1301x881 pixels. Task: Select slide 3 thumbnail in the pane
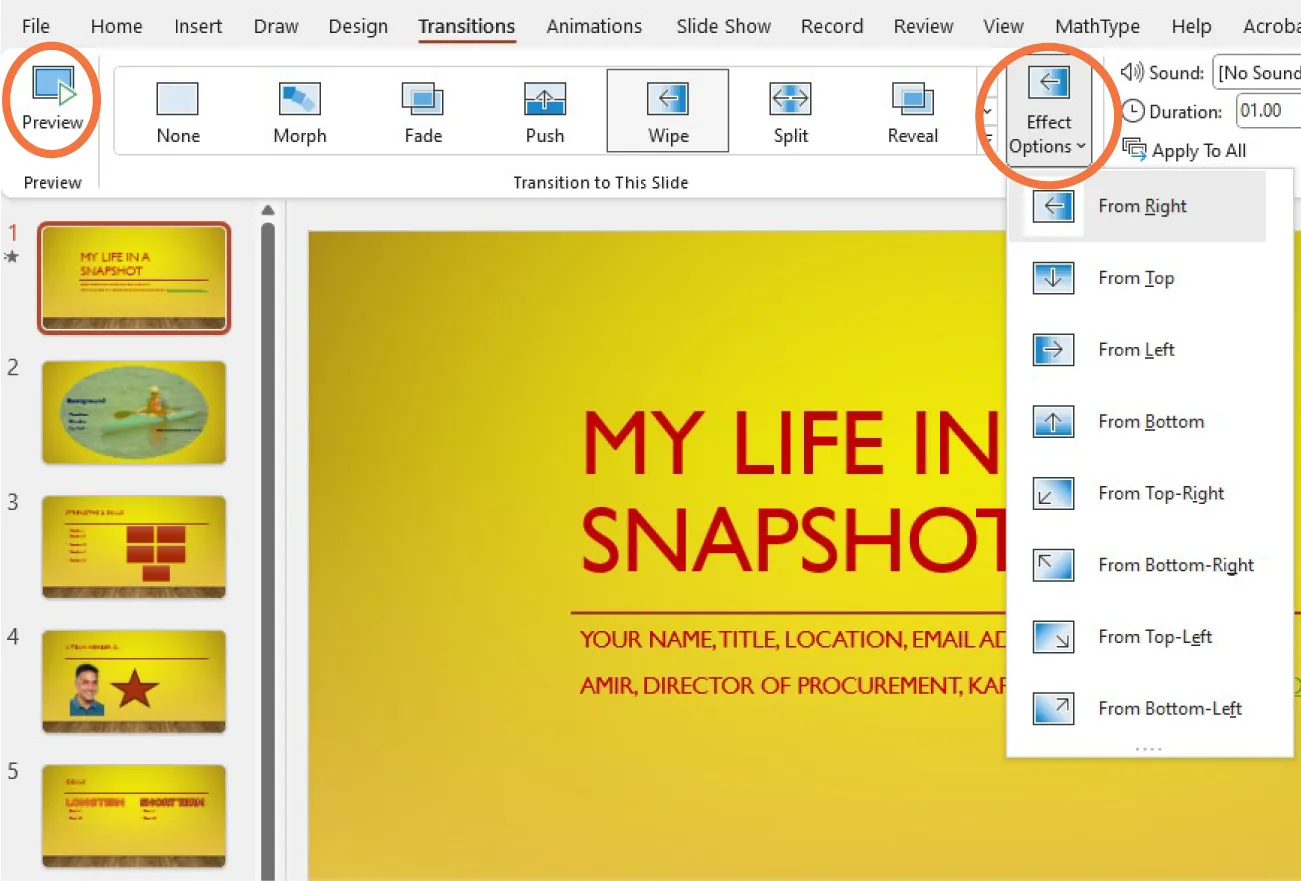(x=134, y=546)
